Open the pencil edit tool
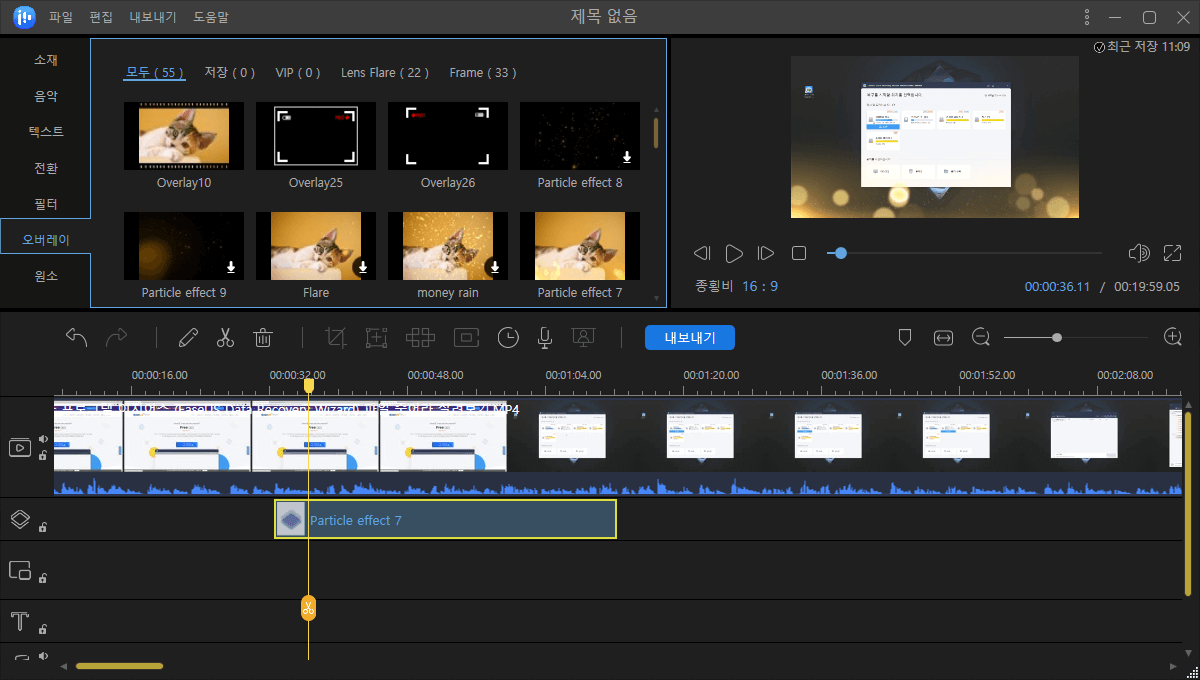This screenshot has height=680, width=1200. click(188, 338)
